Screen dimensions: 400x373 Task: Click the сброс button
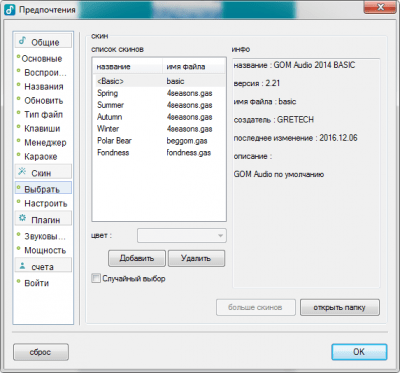tap(41, 352)
